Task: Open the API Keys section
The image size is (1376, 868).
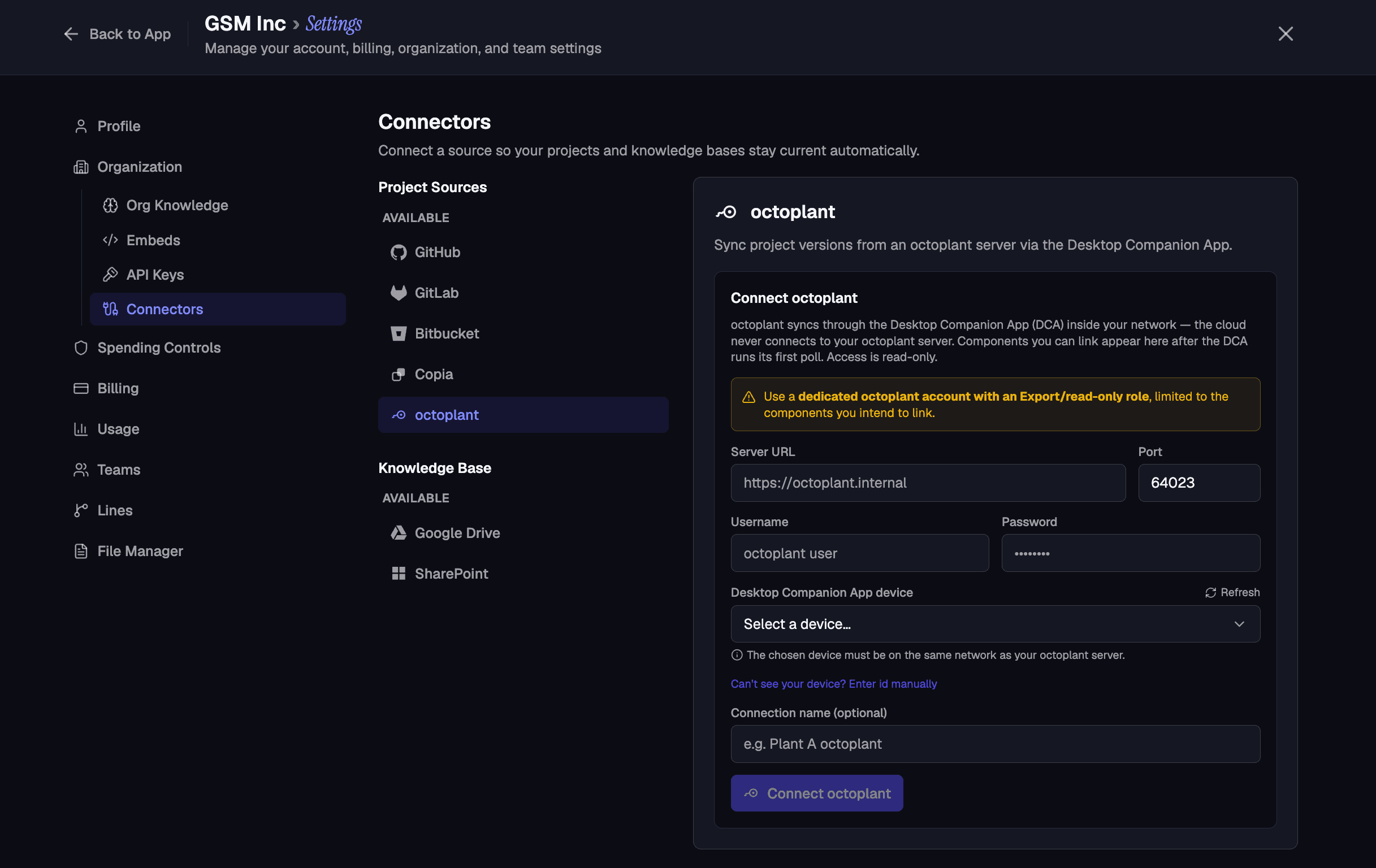Action: (155, 275)
